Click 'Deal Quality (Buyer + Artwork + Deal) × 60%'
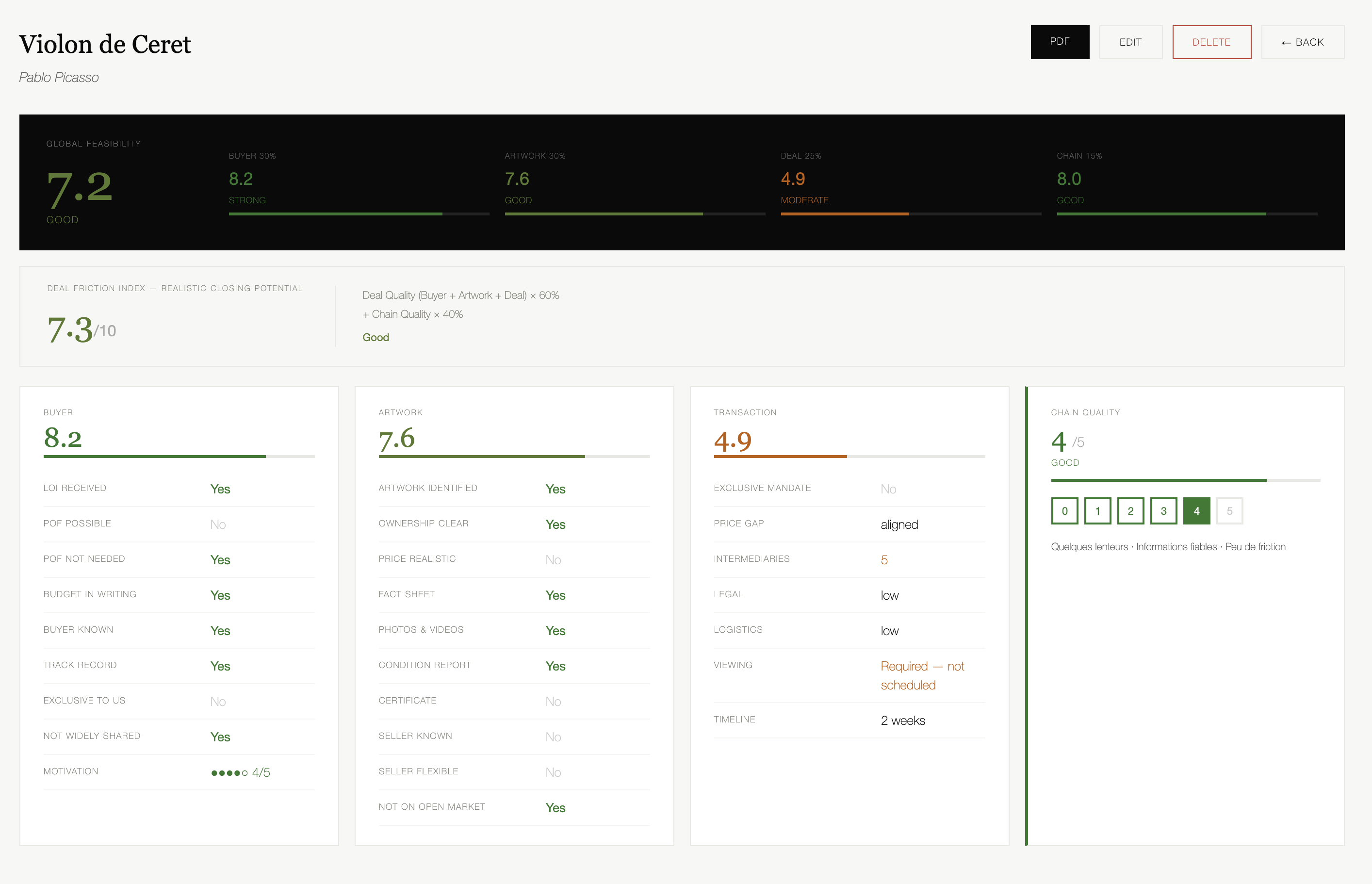Screen dimensions: 1372x884 [x=461, y=295]
